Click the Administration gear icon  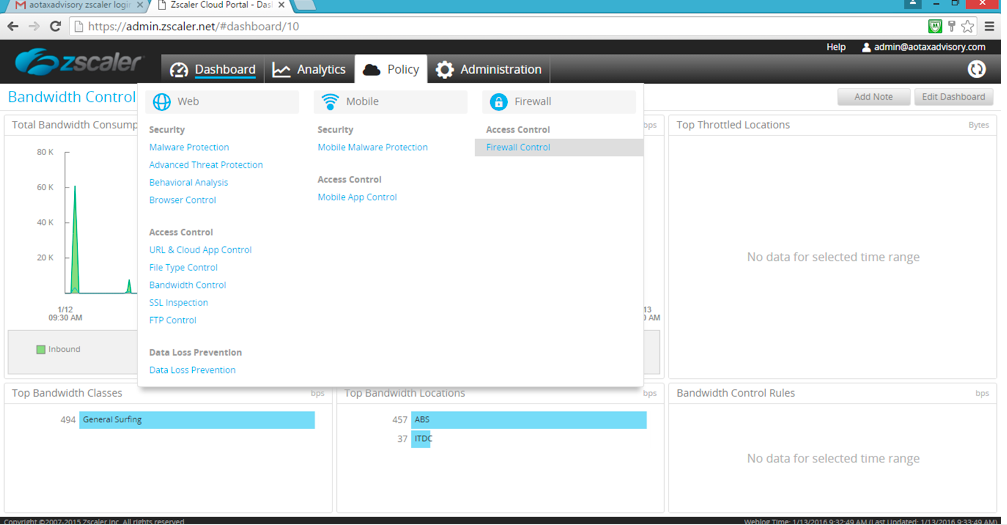[x=444, y=69]
